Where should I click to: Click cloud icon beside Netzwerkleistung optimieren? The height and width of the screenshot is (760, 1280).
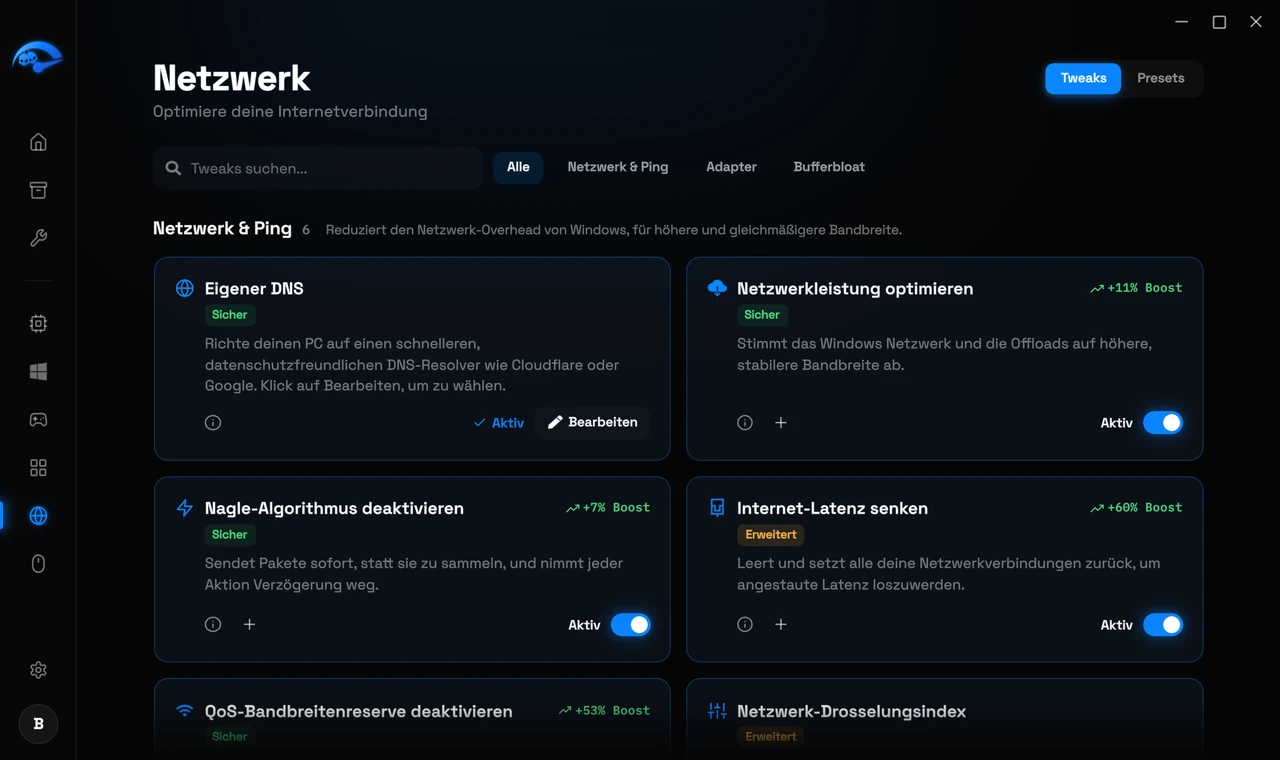click(x=717, y=288)
